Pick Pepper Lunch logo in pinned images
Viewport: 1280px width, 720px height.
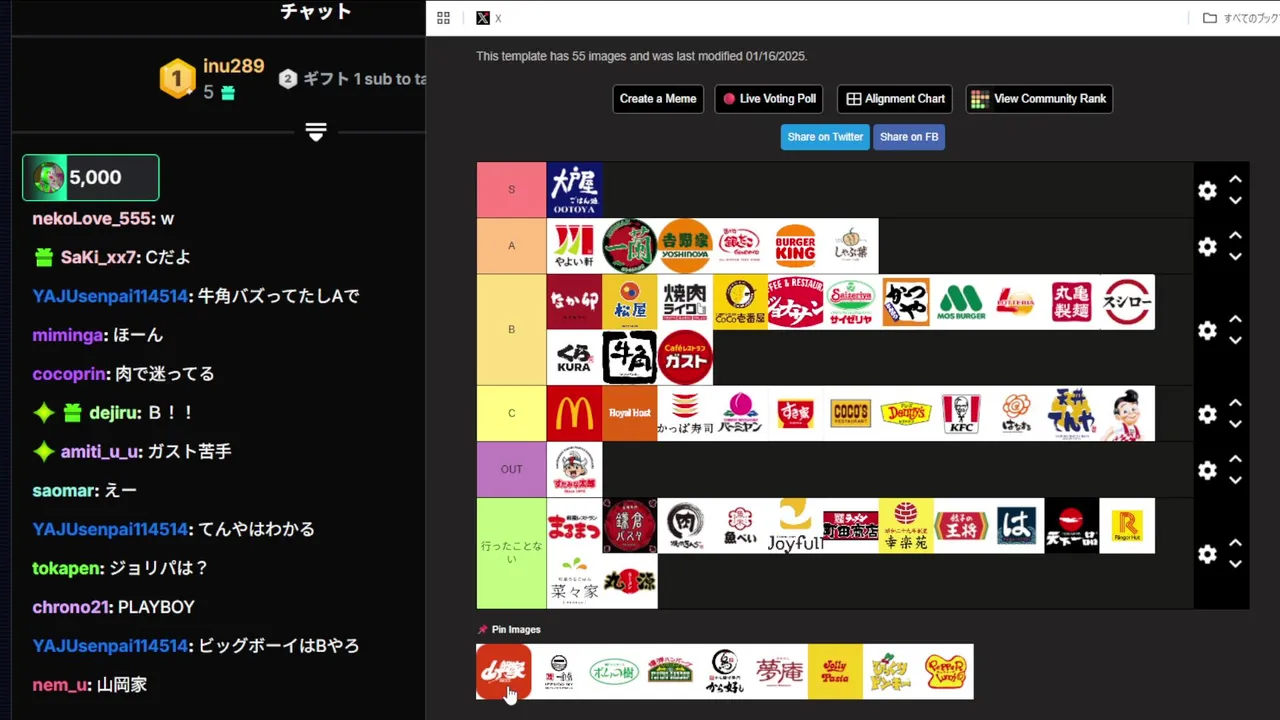(x=946, y=672)
